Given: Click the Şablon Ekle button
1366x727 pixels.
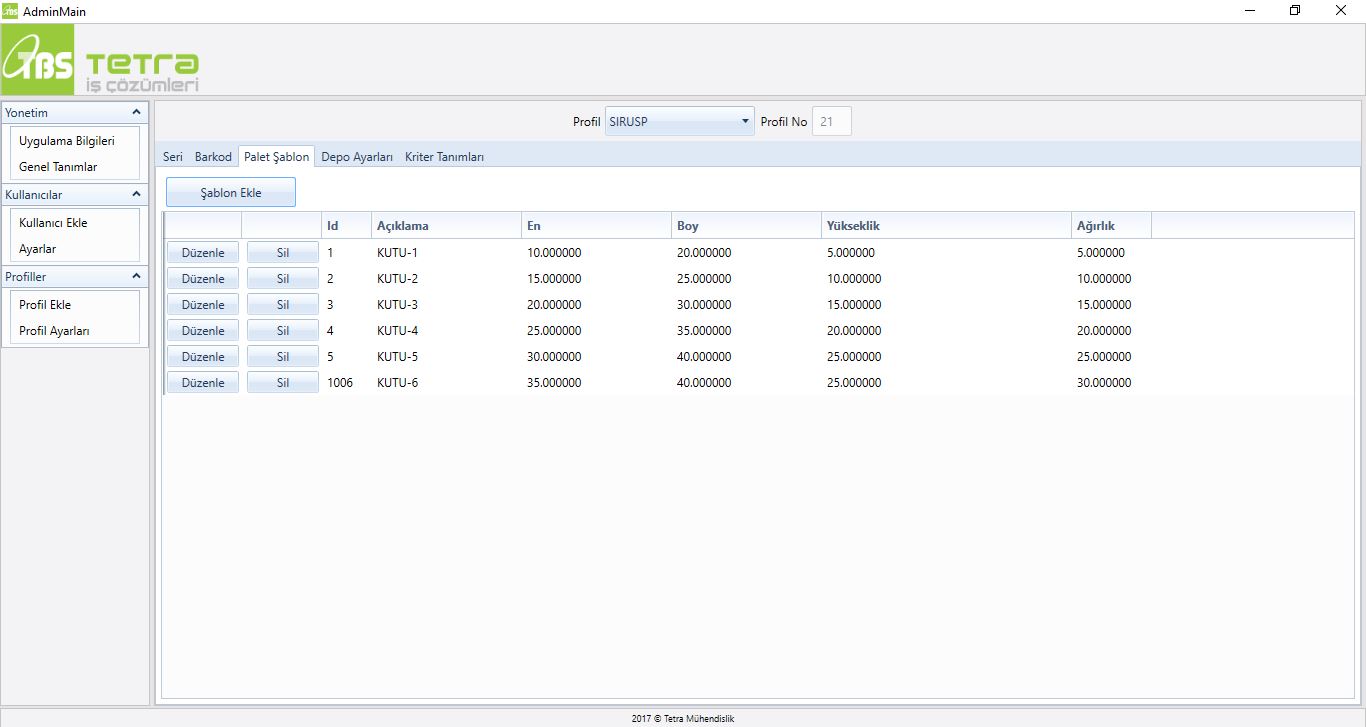Looking at the screenshot, I should pos(231,193).
